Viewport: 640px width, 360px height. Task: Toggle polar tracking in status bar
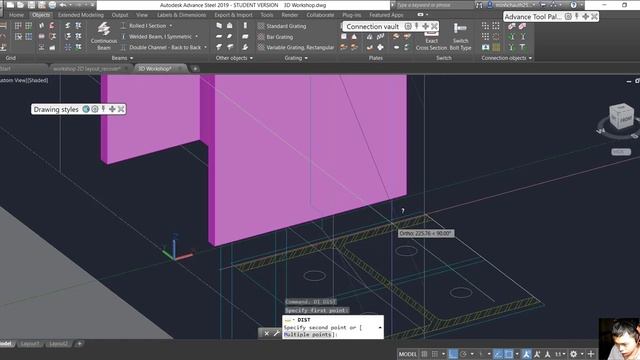463,354
